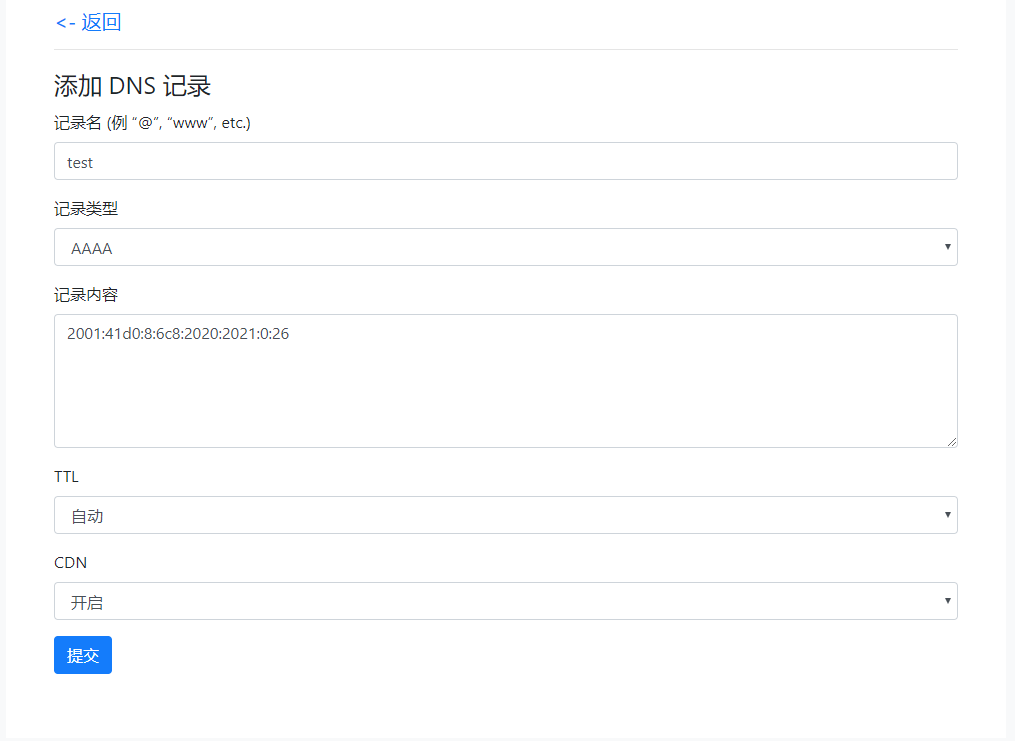Image resolution: width=1015 pixels, height=741 pixels.
Task: Click the arrow on the 记录类型 select
Action: [947, 247]
